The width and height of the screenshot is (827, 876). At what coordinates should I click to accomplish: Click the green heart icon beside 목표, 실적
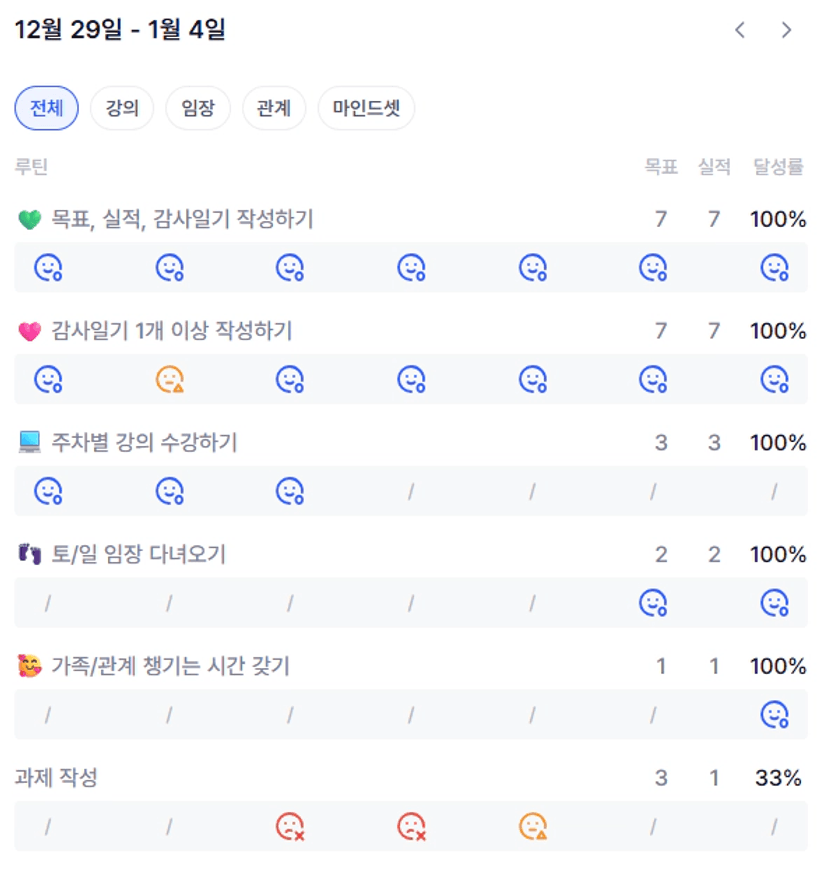(x=29, y=220)
